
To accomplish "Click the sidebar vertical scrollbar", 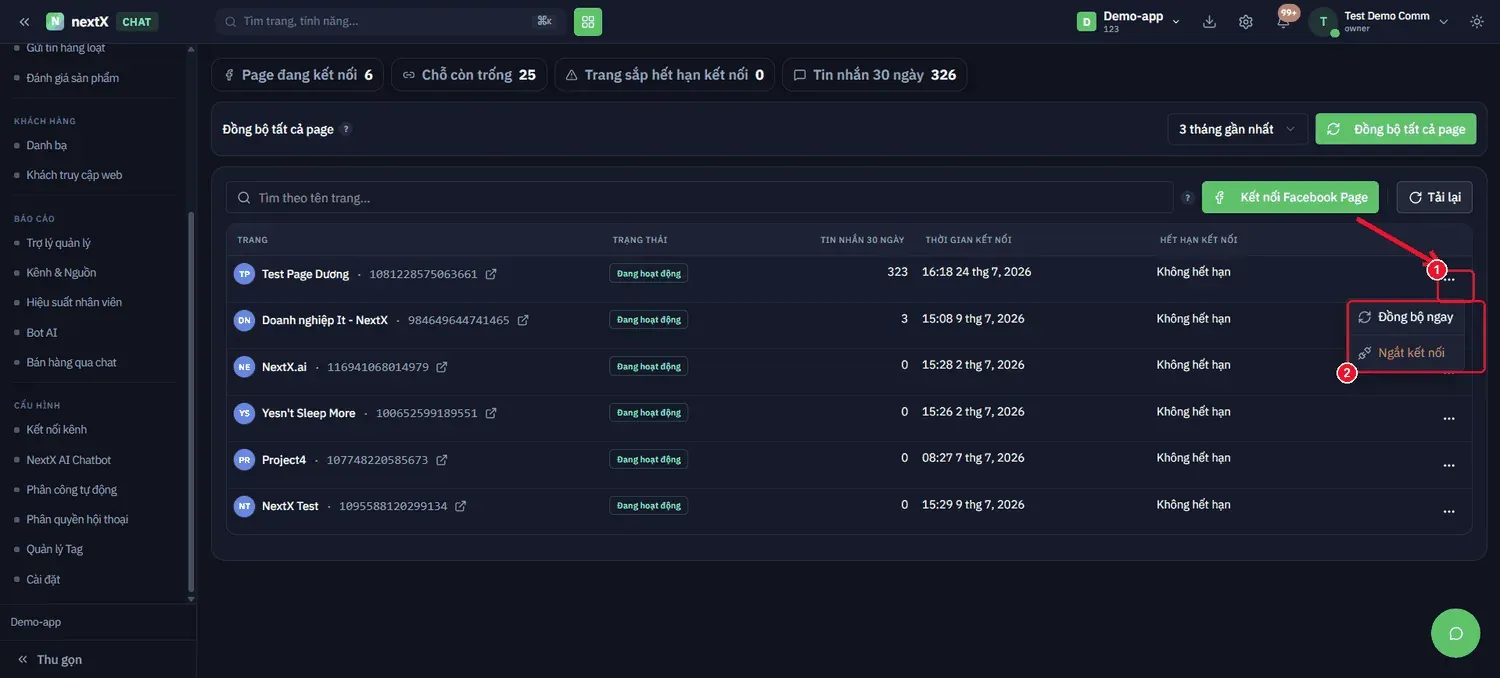I will (191, 400).
